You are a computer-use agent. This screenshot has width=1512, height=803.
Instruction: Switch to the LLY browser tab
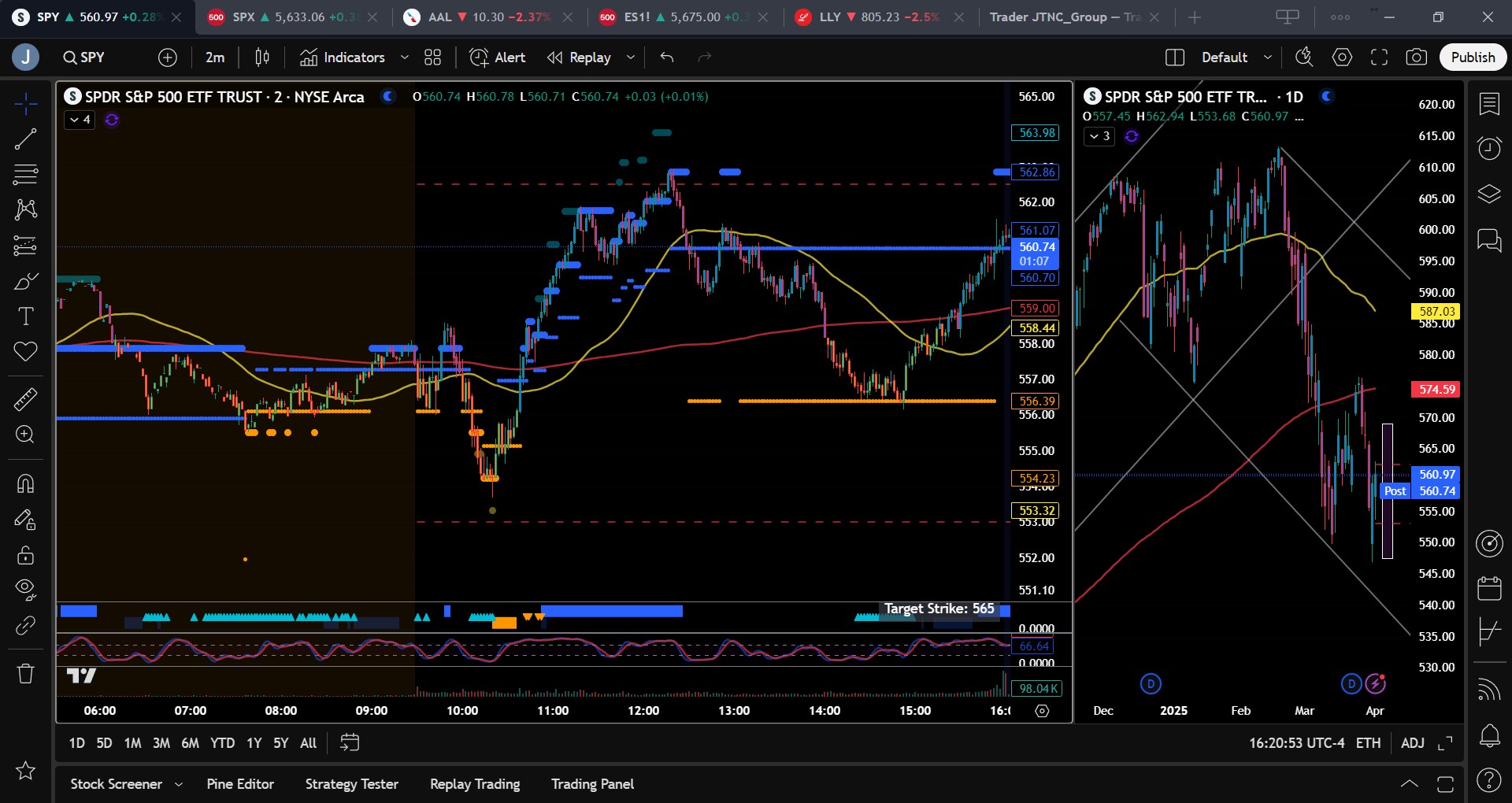click(x=880, y=17)
